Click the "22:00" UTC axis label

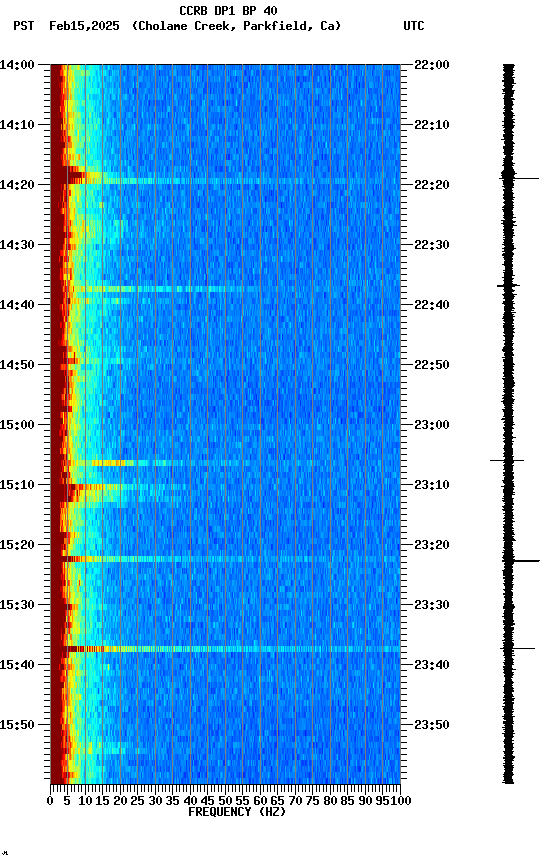coord(432,65)
